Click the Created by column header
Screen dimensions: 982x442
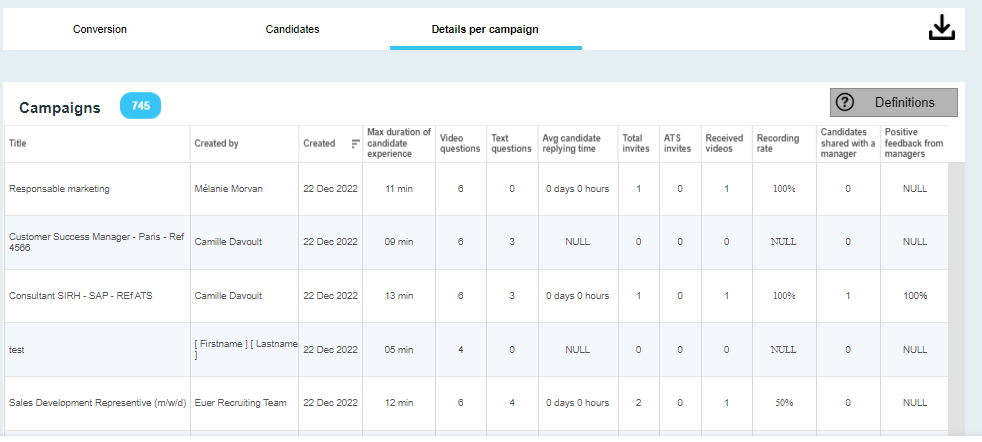[x=216, y=144]
